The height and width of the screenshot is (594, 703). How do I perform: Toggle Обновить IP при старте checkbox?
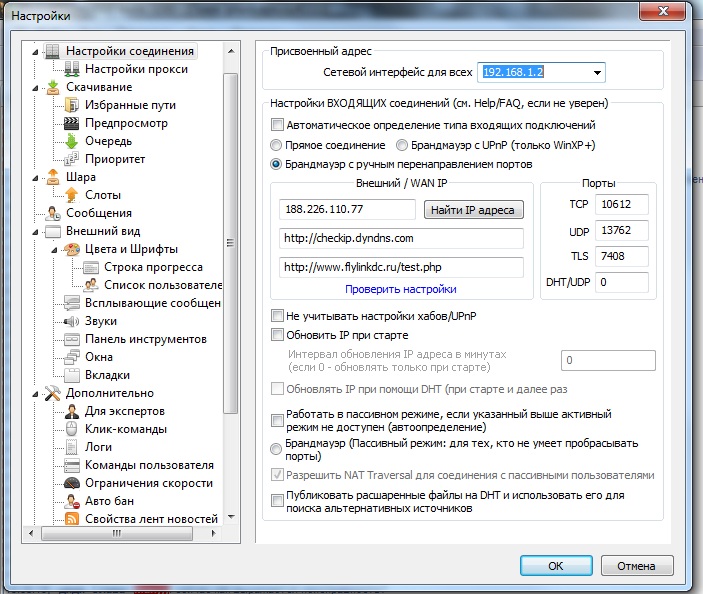(277, 335)
